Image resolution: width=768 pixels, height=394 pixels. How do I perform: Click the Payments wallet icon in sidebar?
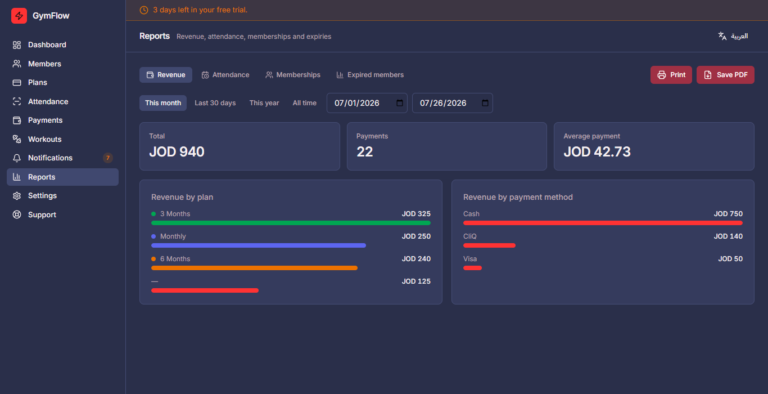point(17,121)
